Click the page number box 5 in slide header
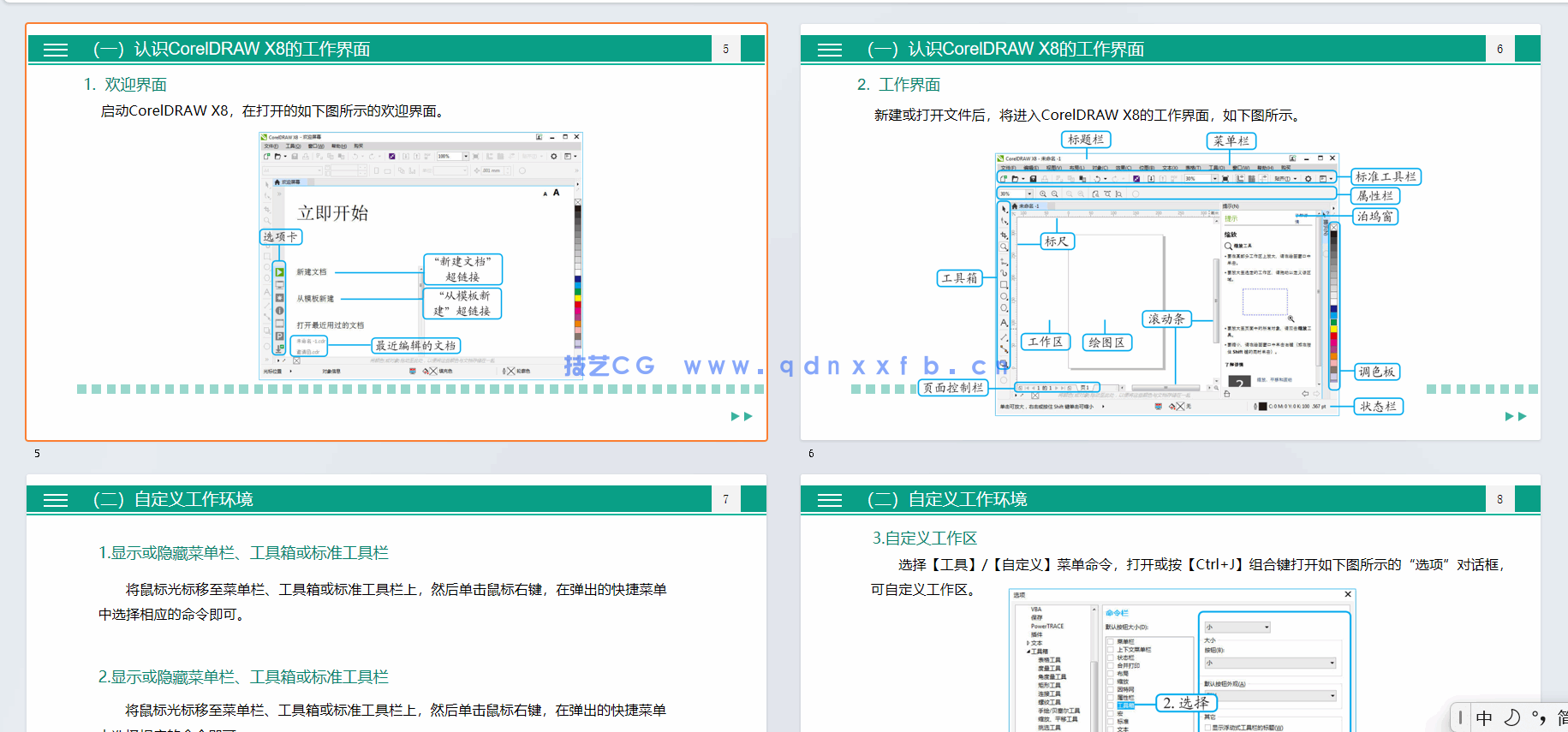Viewport: 1568px width, 732px height. coord(725,49)
